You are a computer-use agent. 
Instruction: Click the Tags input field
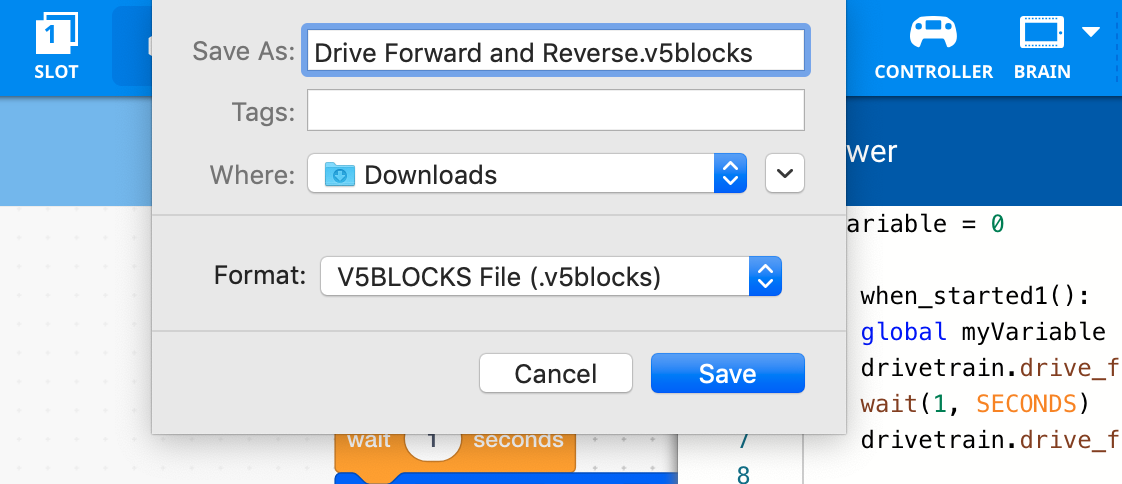tap(555, 111)
